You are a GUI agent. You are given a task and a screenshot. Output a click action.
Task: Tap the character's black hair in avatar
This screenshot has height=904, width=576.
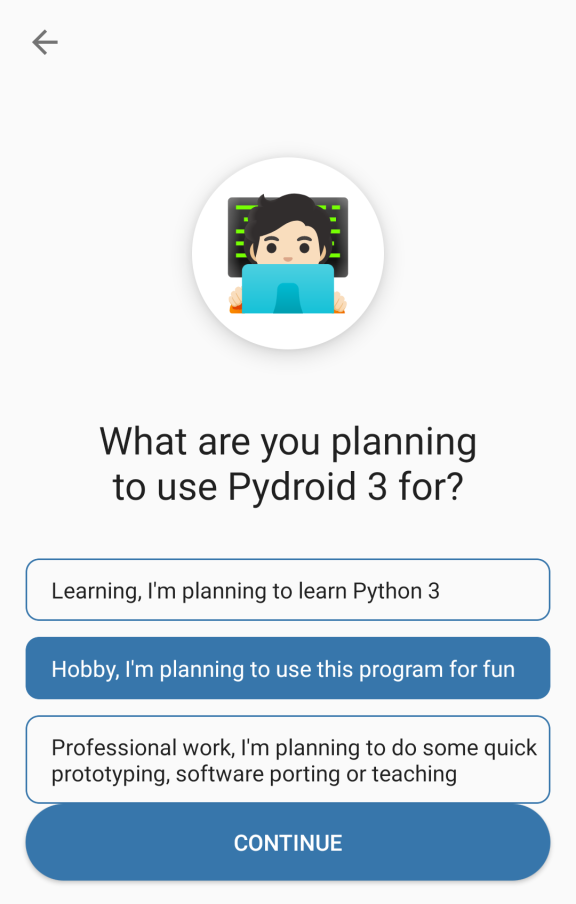288,216
